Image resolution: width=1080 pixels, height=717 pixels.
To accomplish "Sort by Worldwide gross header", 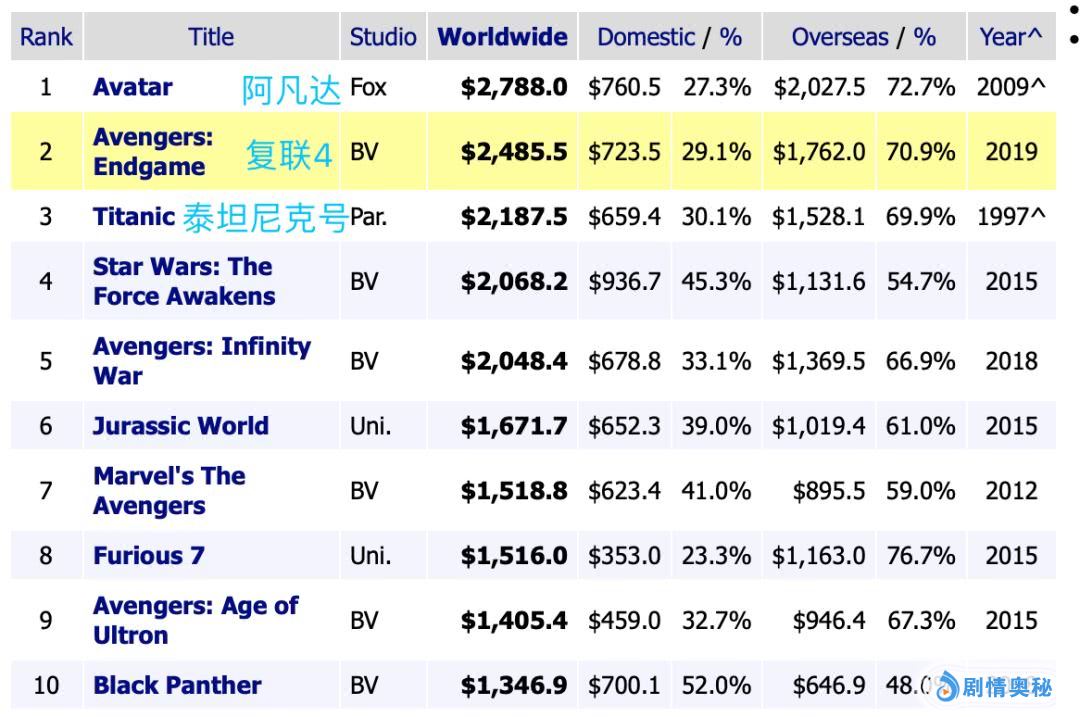I will [x=502, y=37].
